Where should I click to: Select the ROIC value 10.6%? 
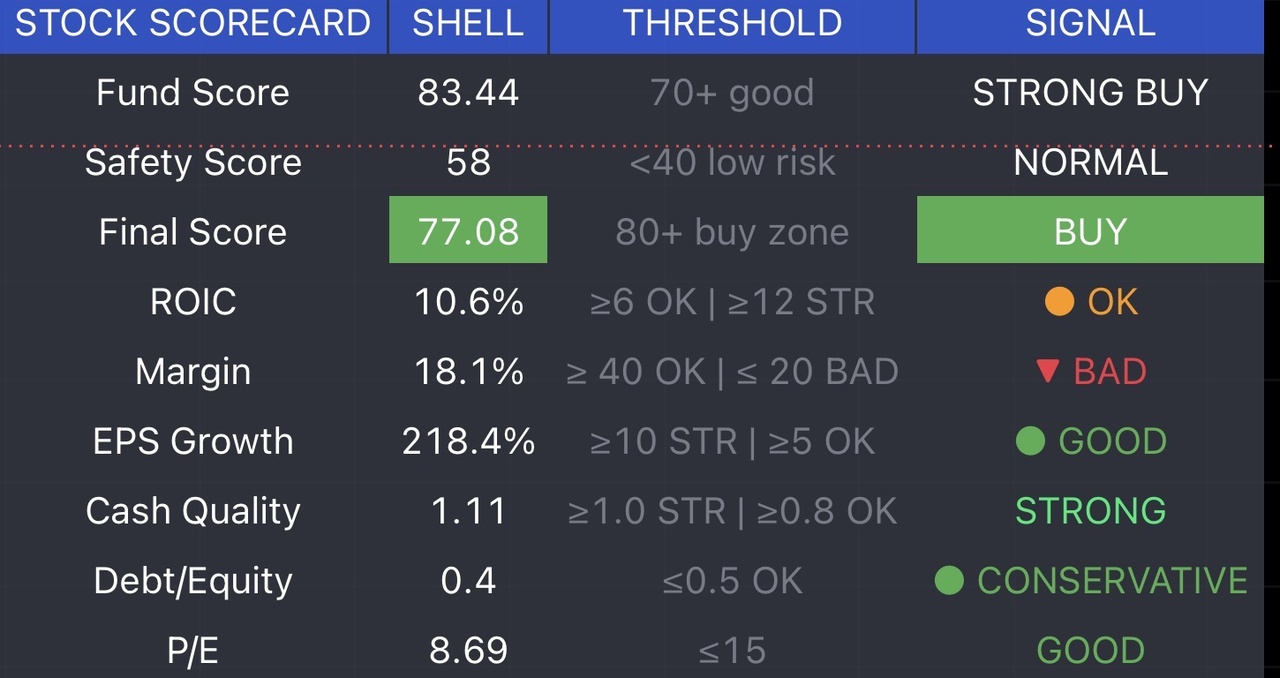tap(469, 302)
